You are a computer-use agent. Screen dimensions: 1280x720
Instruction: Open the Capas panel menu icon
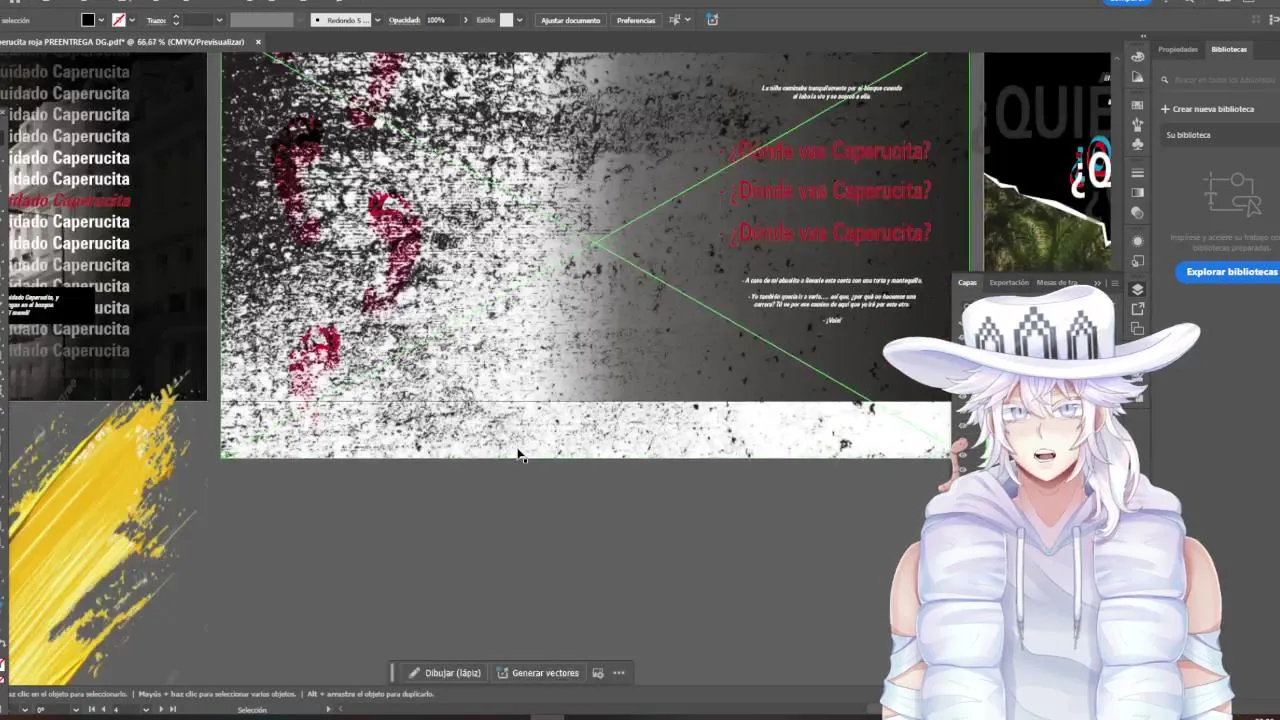[x=1115, y=283]
